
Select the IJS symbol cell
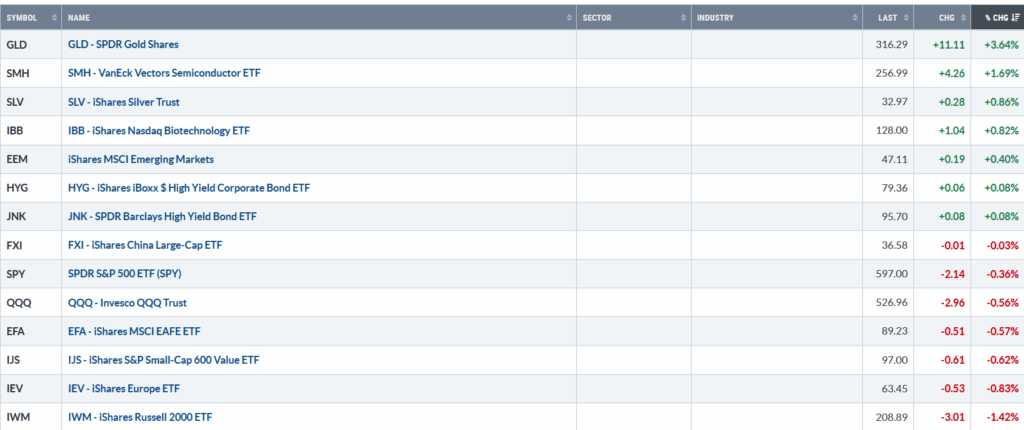pyautogui.click(x=31, y=360)
